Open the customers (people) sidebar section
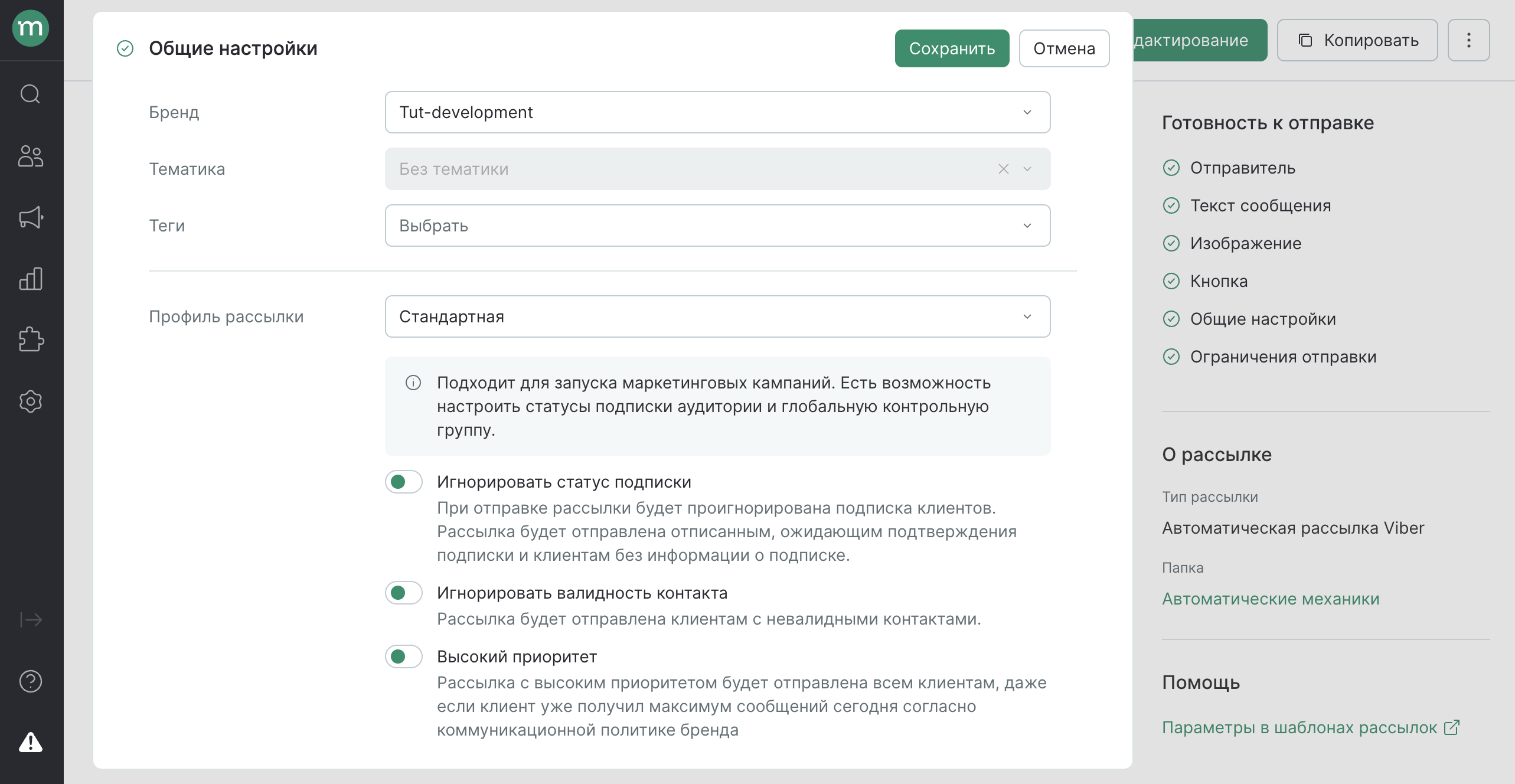Image resolution: width=1515 pixels, height=784 pixels. 31,156
